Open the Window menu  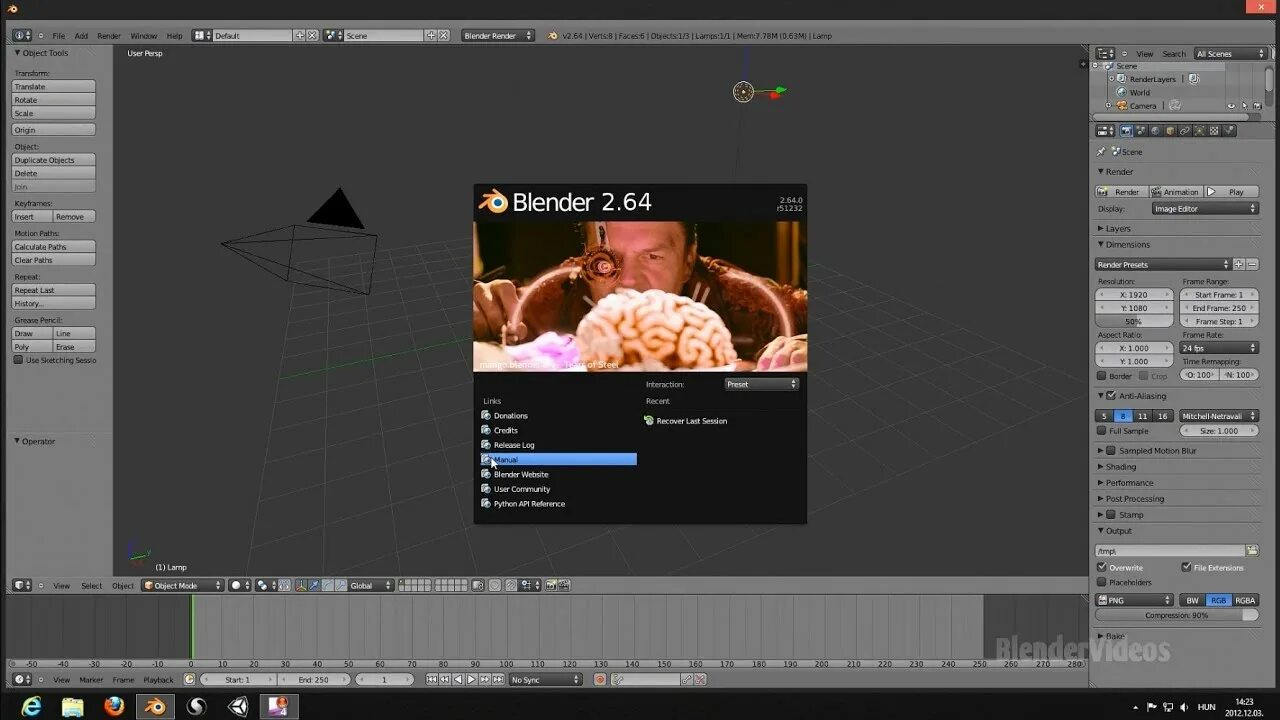coord(144,35)
